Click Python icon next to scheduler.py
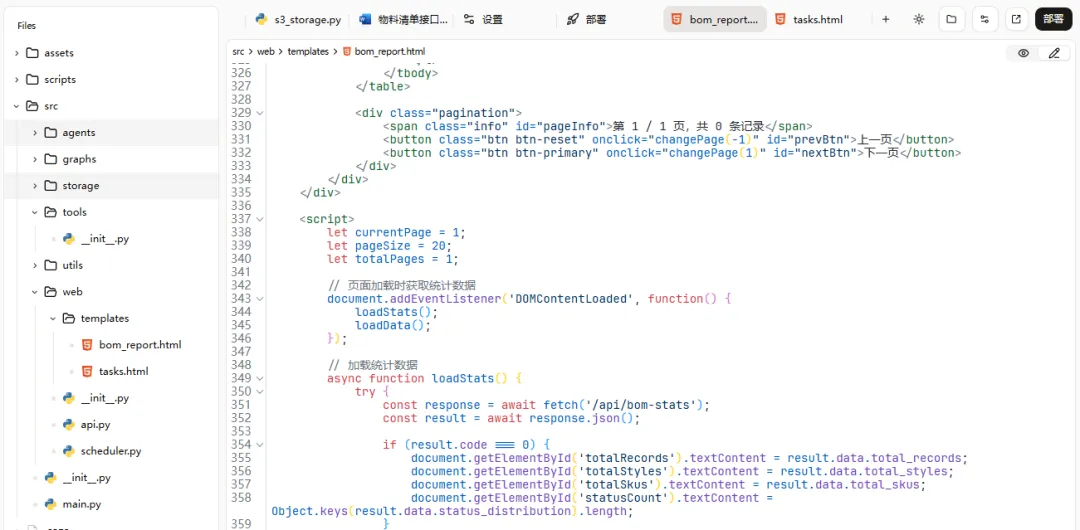The image size is (1080, 530). [69, 451]
